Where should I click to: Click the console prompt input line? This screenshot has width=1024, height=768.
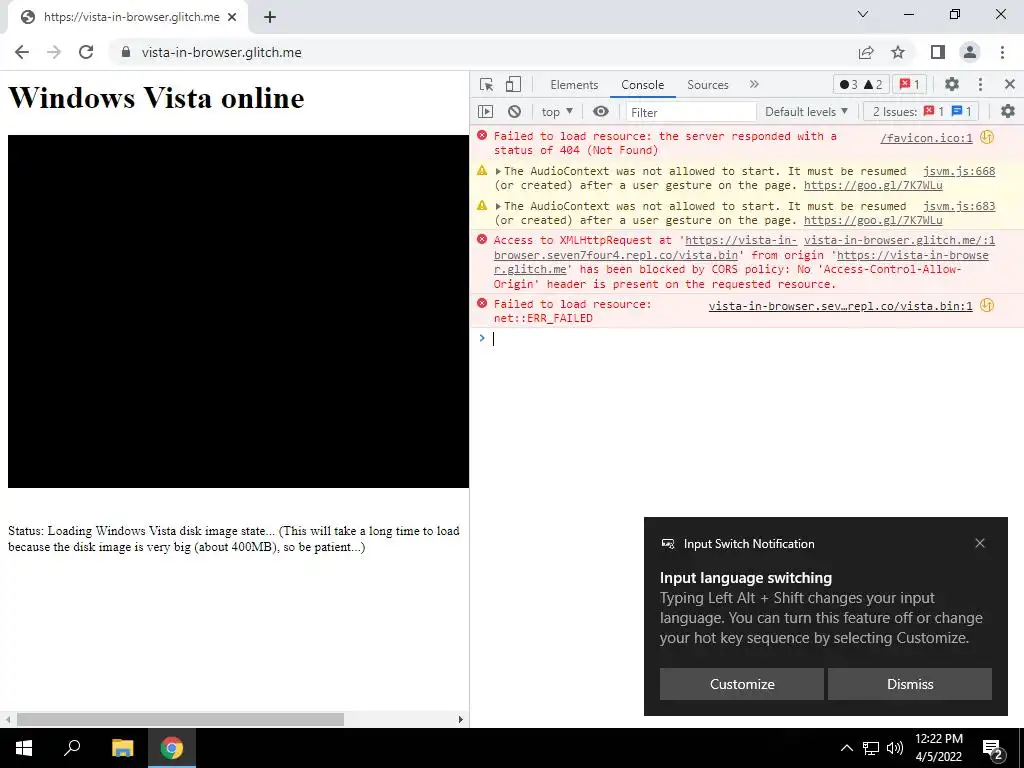(751, 338)
